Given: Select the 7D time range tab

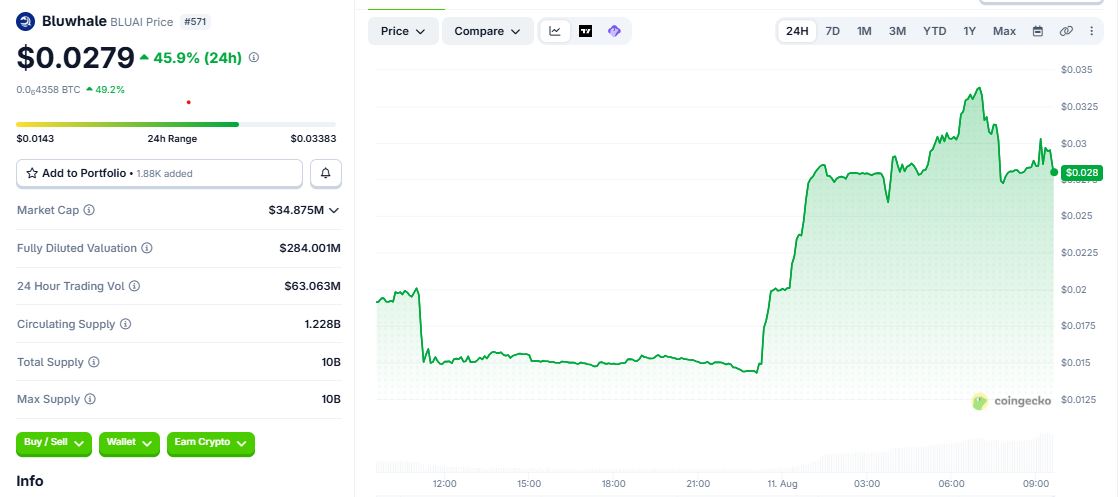Looking at the screenshot, I should (832, 31).
